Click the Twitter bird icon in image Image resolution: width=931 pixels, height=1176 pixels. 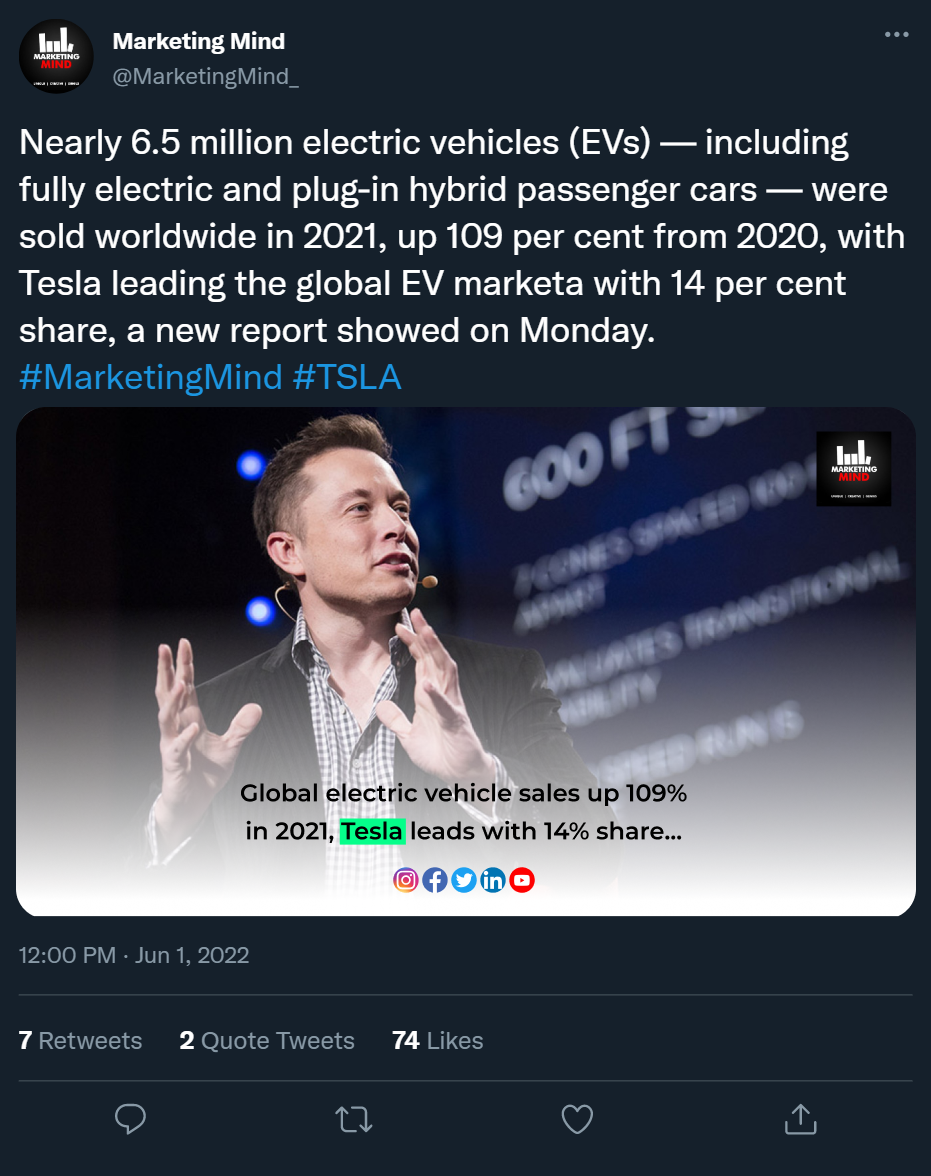click(464, 880)
